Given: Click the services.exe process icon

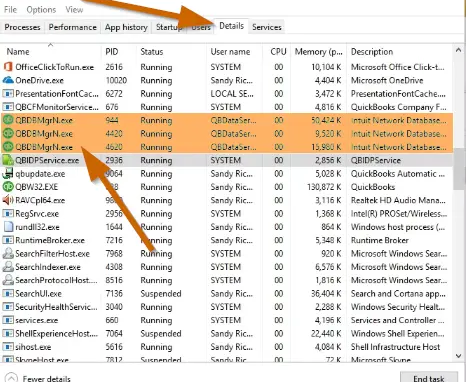Looking at the screenshot, I should click(8, 320).
